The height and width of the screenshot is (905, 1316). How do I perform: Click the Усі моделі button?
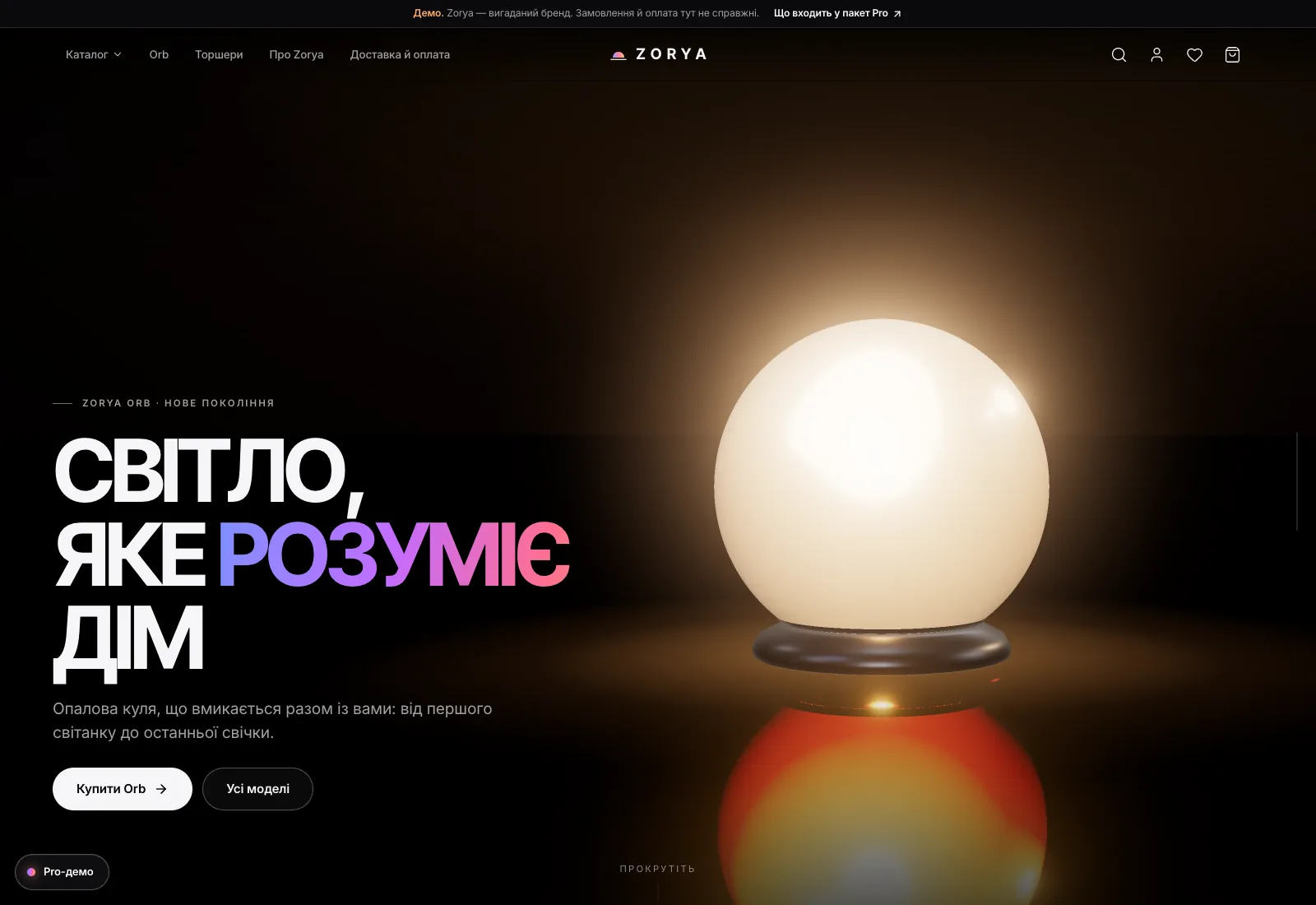257,789
